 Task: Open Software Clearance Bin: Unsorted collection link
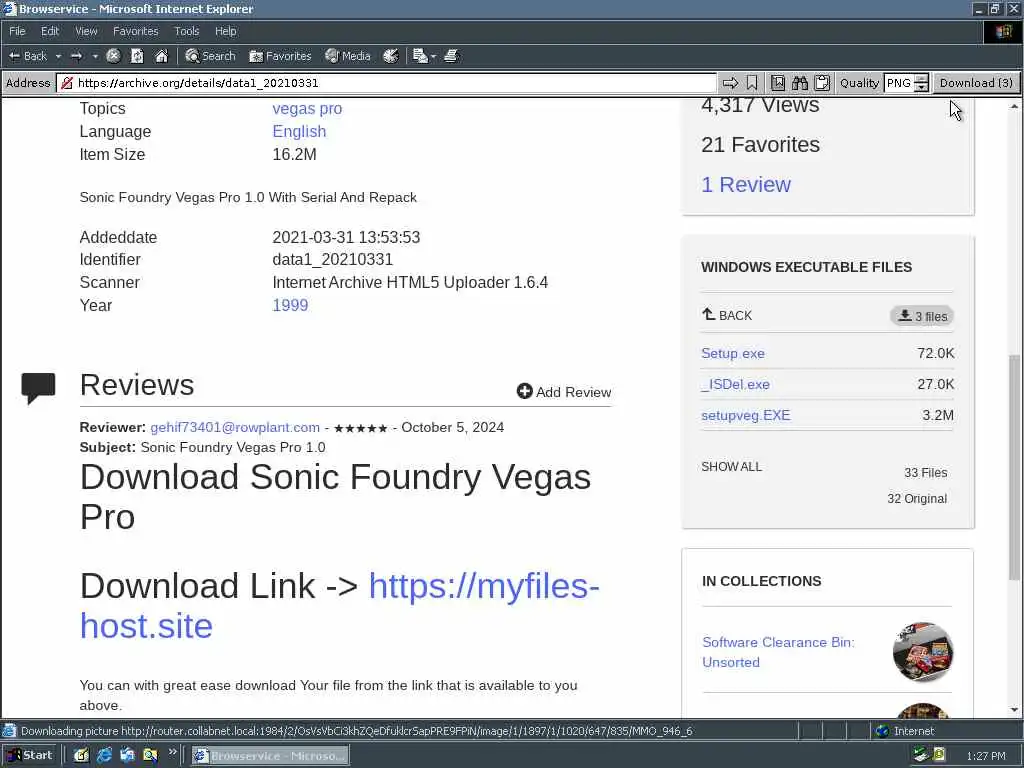(778, 652)
